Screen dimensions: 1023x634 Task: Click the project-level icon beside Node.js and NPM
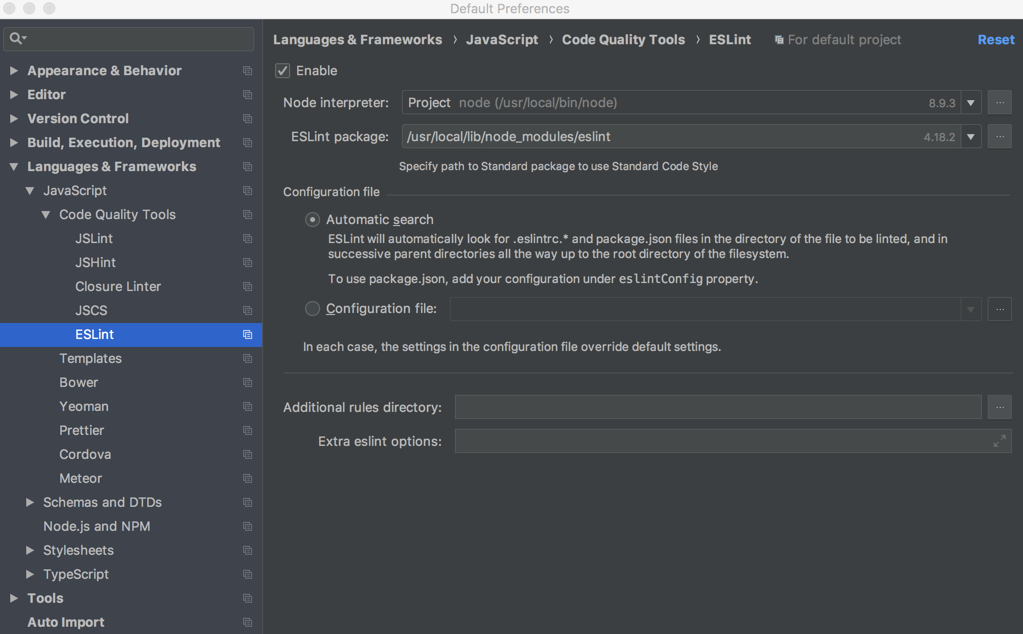click(247, 526)
